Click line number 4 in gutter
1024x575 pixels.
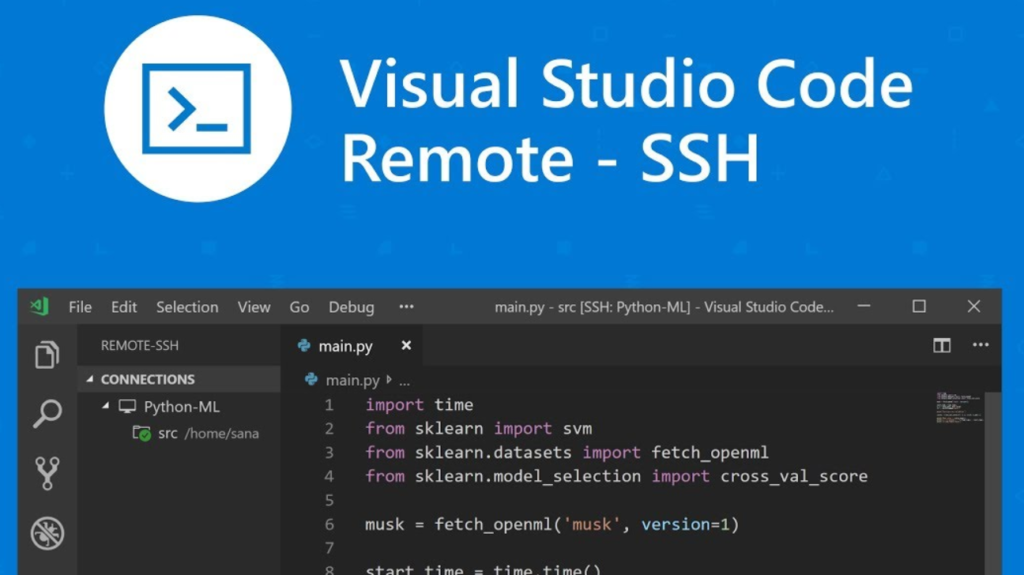click(x=329, y=476)
